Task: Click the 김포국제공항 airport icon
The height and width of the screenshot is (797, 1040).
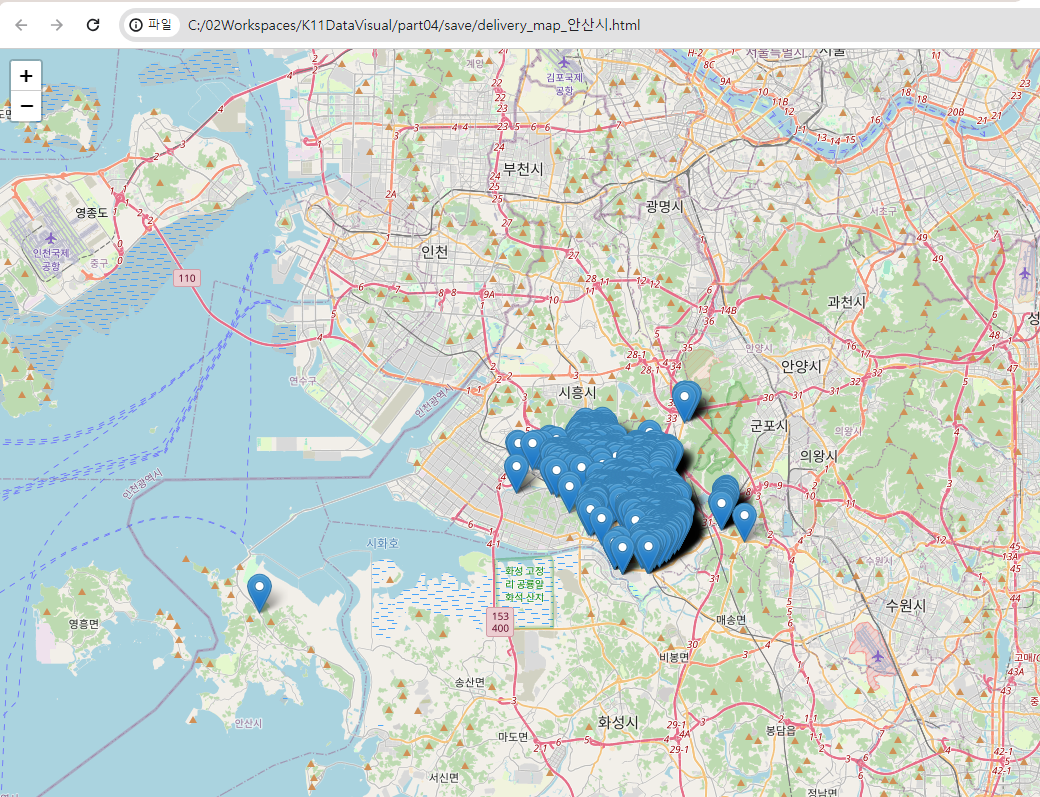Action: 564,62
